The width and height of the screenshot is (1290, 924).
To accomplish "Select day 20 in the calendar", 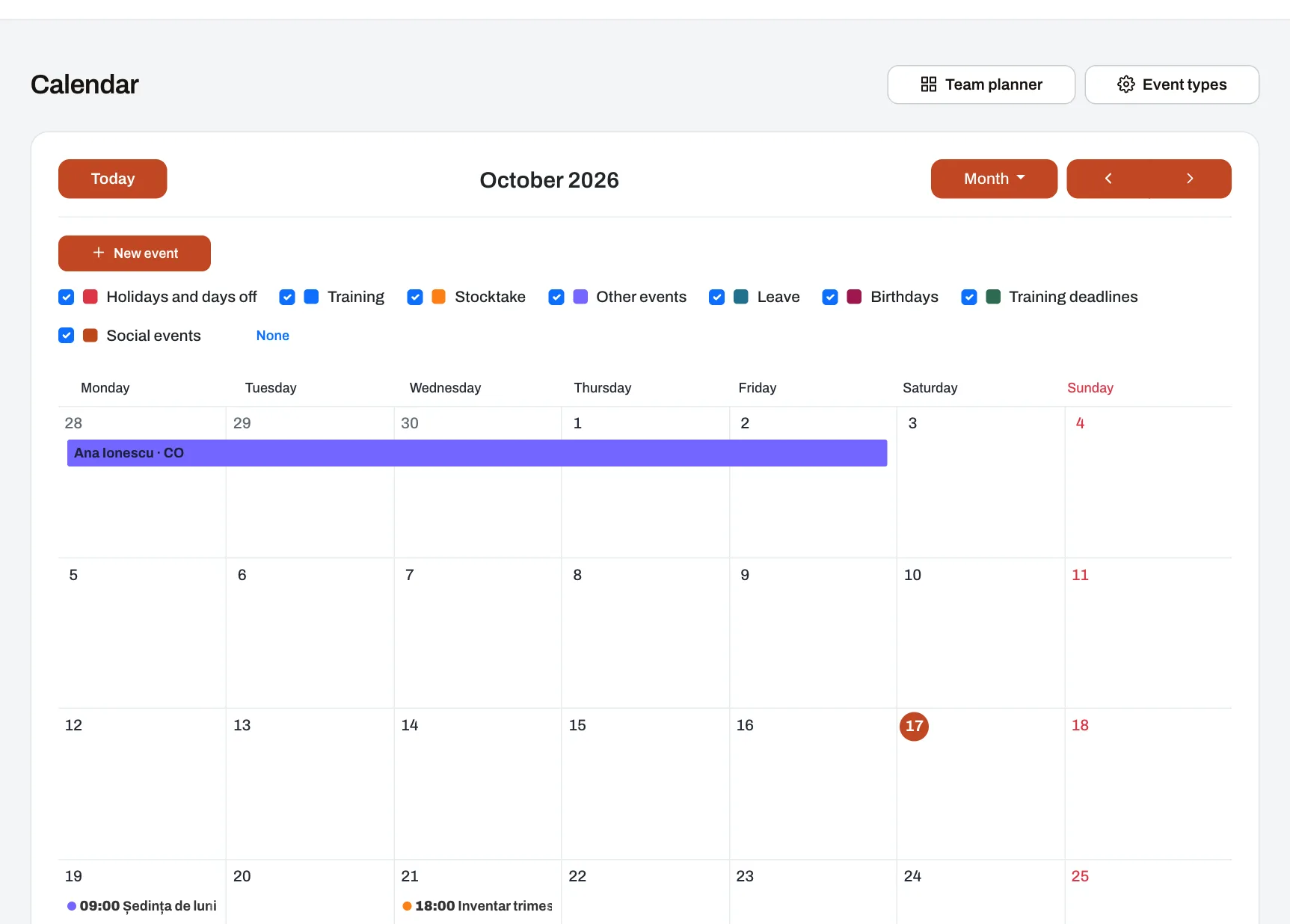I will [242, 876].
